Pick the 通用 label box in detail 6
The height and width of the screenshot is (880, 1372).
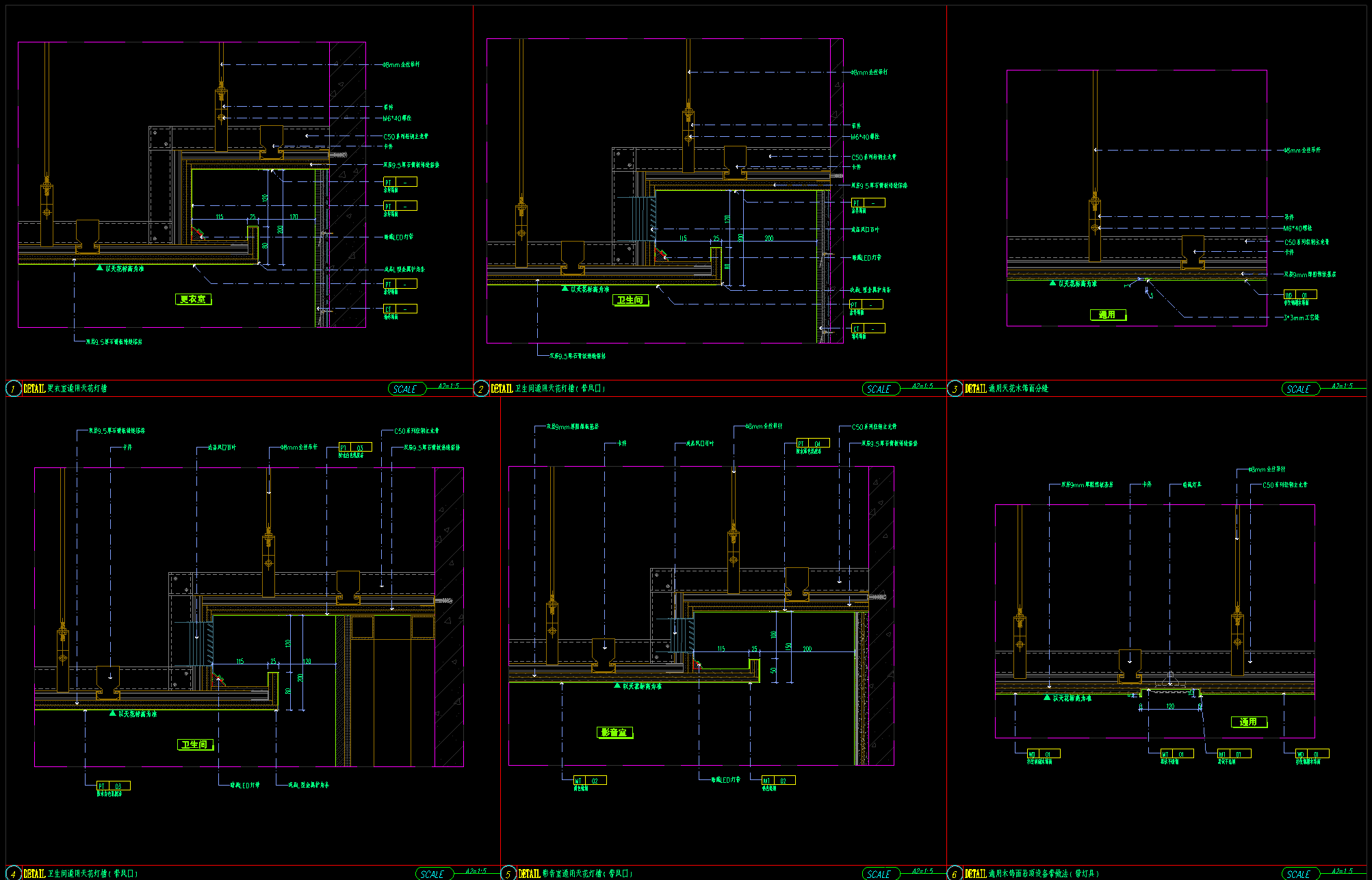[x=1249, y=722]
